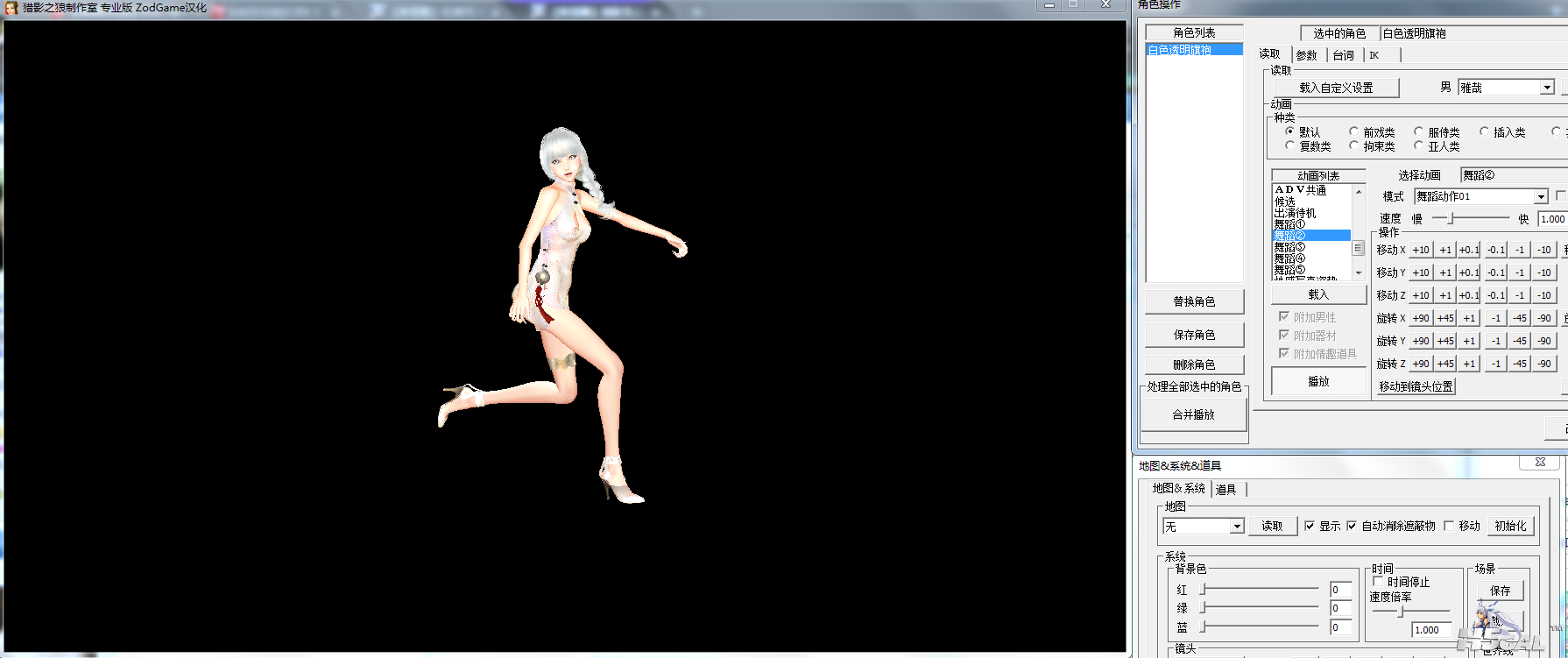Save the scene with 保存 button
This screenshot has height=658, width=1568.
(1500, 591)
